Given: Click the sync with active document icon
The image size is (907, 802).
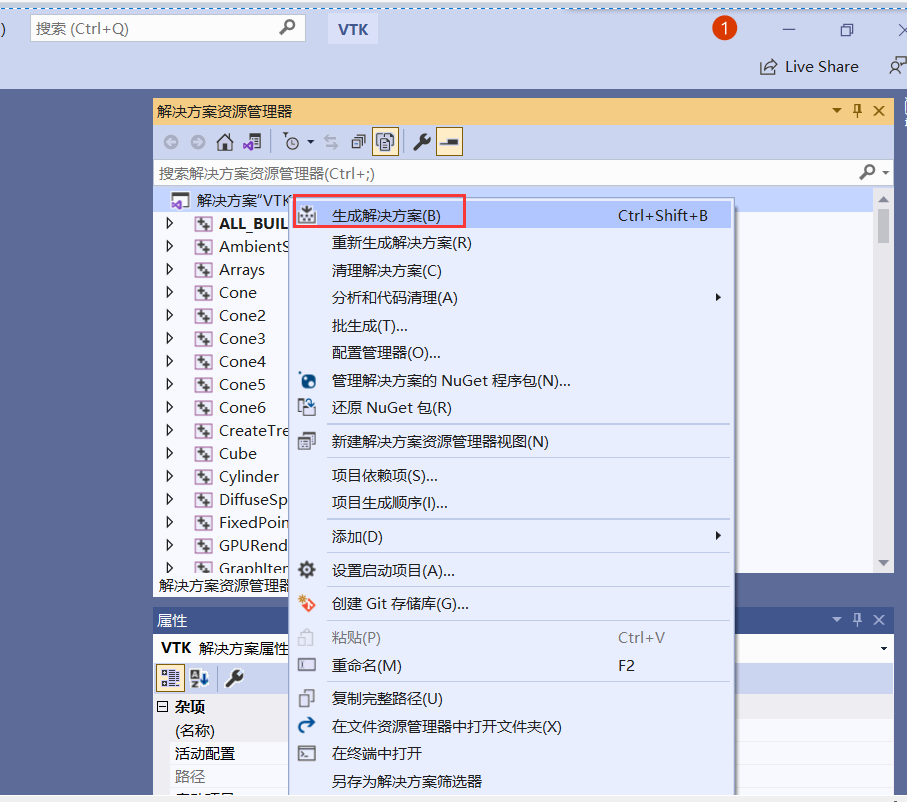Looking at the screenshot, I should 331,142.
